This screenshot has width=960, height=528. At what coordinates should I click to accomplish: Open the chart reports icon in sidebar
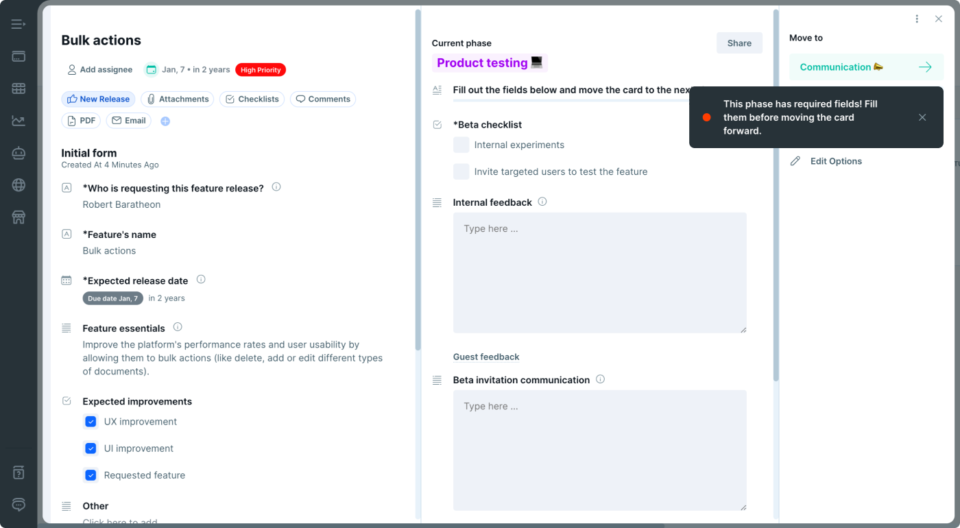click(x=18, y=121)
